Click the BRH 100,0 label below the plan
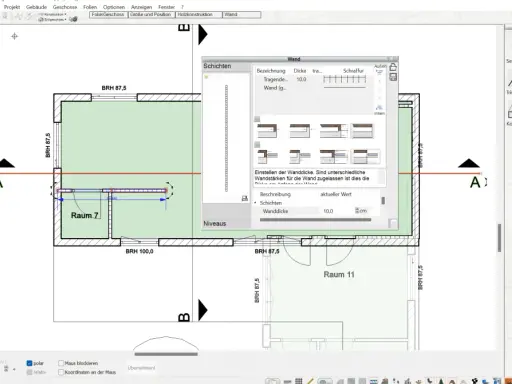Image resolution: width=512 pixels, height=384 pixels. 139,251
